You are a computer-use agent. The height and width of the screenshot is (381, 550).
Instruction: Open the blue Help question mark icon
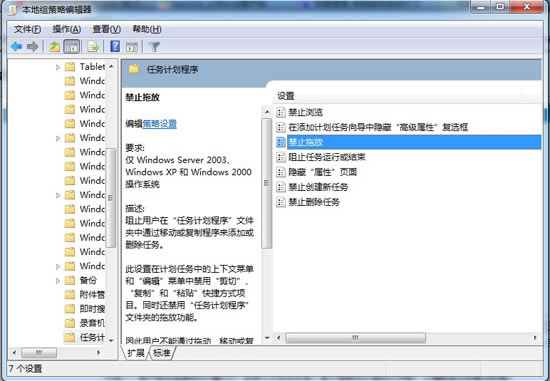click(x=115, y=46)
